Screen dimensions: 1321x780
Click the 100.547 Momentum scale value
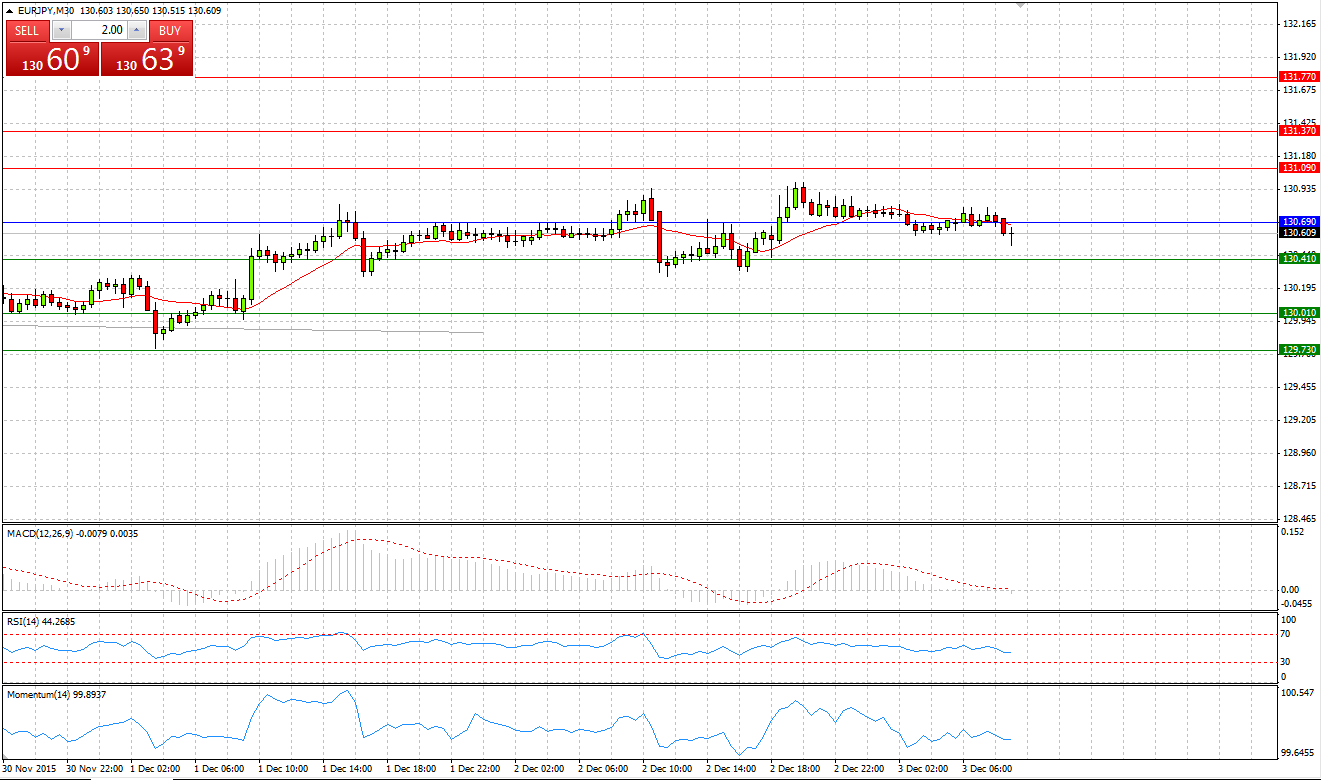click(1299, 692)
